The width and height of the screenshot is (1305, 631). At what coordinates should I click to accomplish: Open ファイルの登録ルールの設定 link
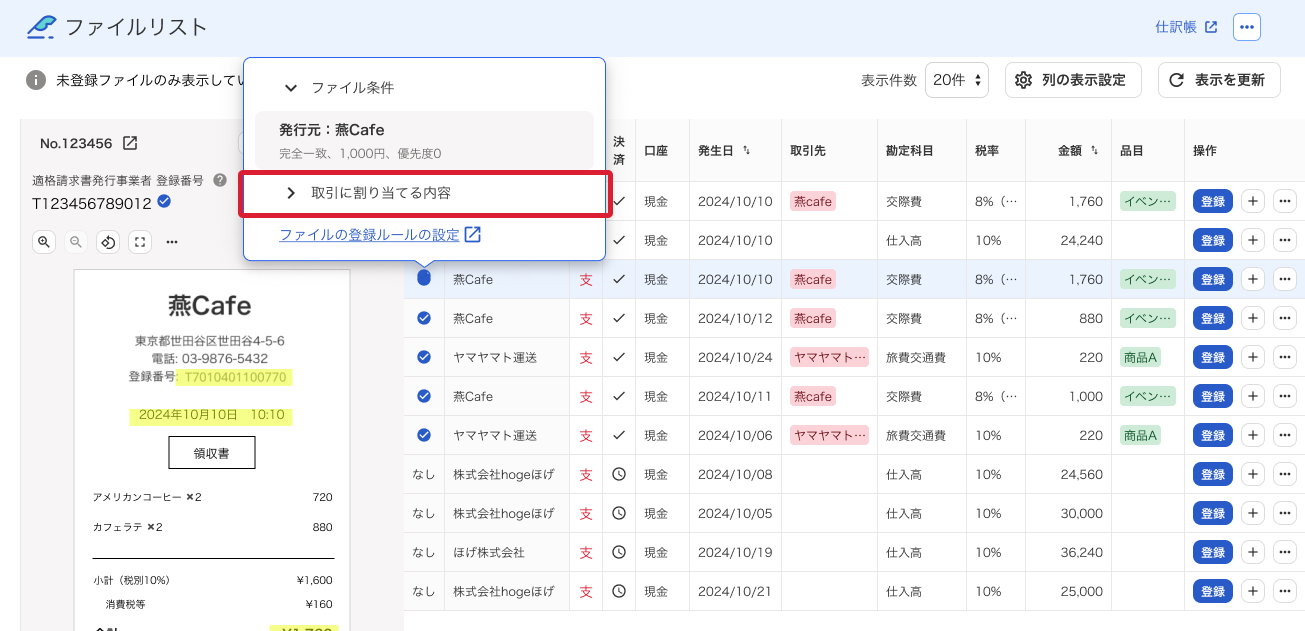(380, 235)
